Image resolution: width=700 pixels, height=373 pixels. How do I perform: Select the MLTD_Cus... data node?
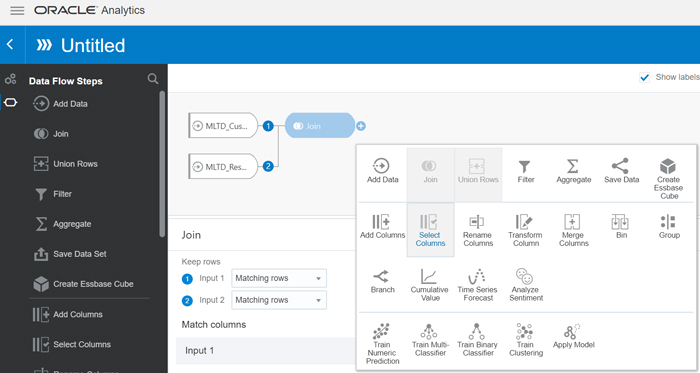(x=223, y=126)
